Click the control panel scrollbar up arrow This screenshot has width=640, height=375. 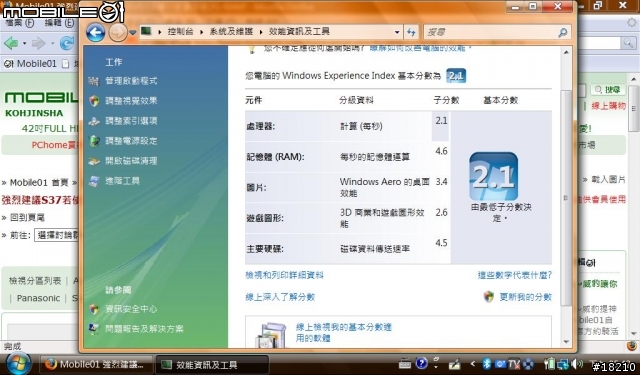coord(566,52)
